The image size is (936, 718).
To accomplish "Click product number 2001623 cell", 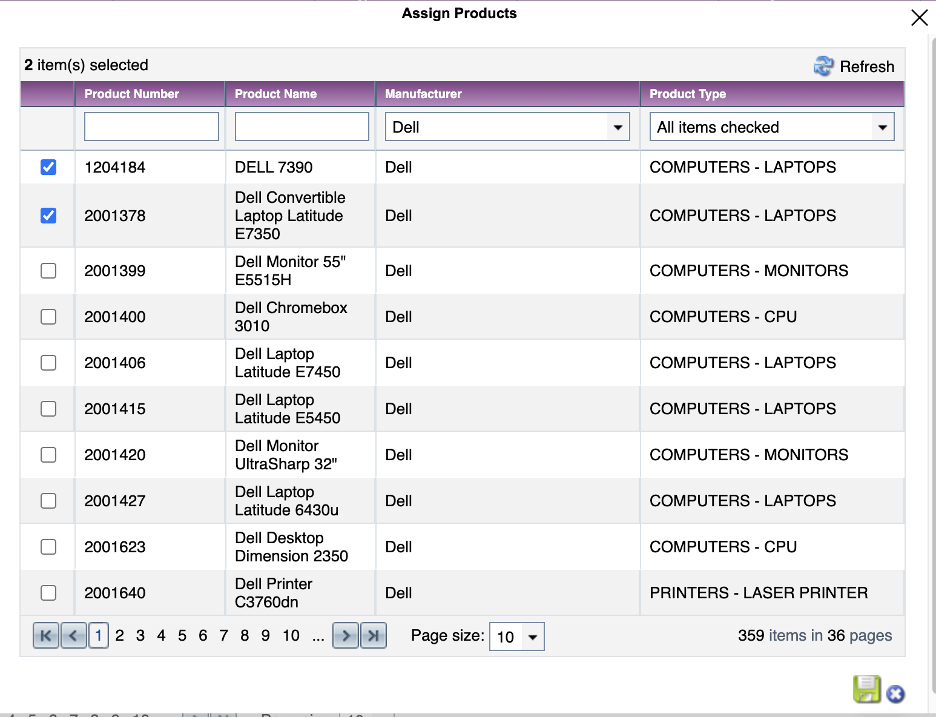I will tap(115, 547).
